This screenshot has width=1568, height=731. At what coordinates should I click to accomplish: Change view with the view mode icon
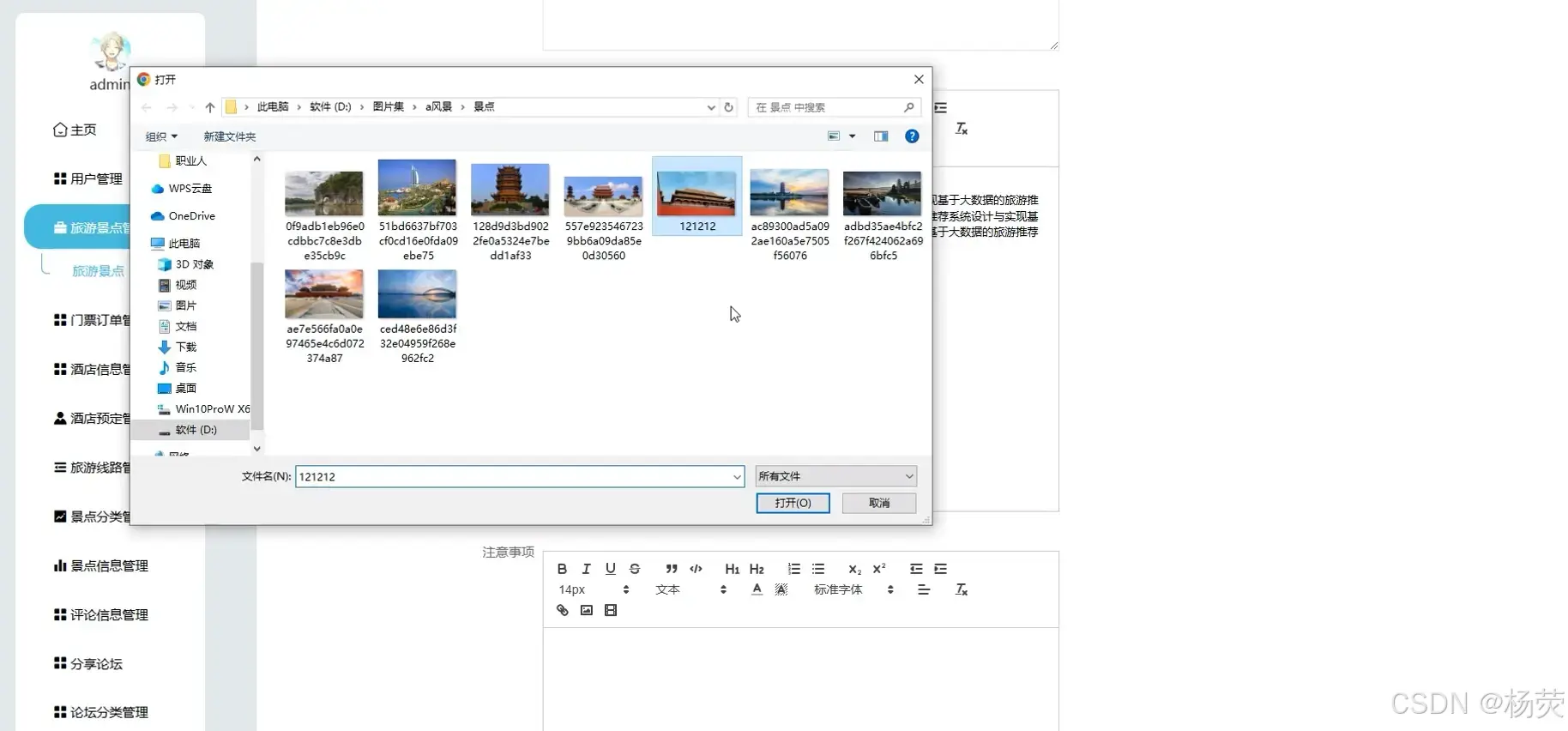tap(834, 136)
